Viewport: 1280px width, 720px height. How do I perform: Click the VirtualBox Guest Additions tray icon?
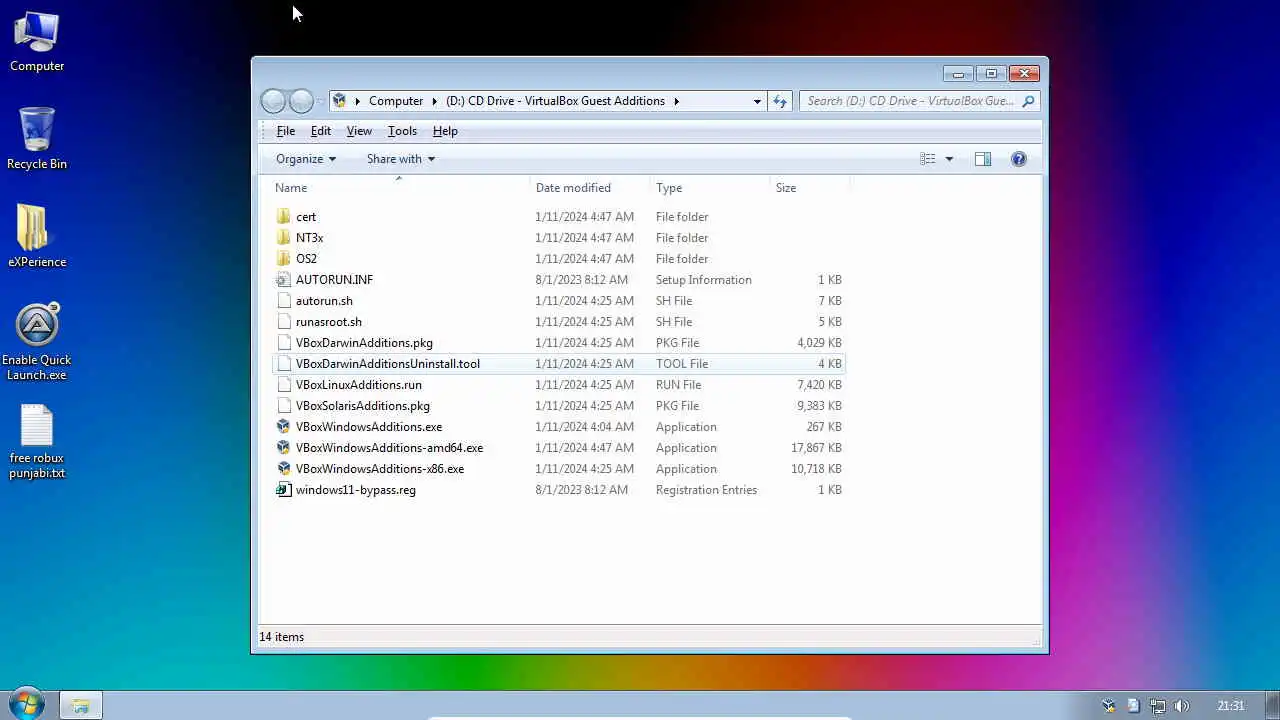1108,706
